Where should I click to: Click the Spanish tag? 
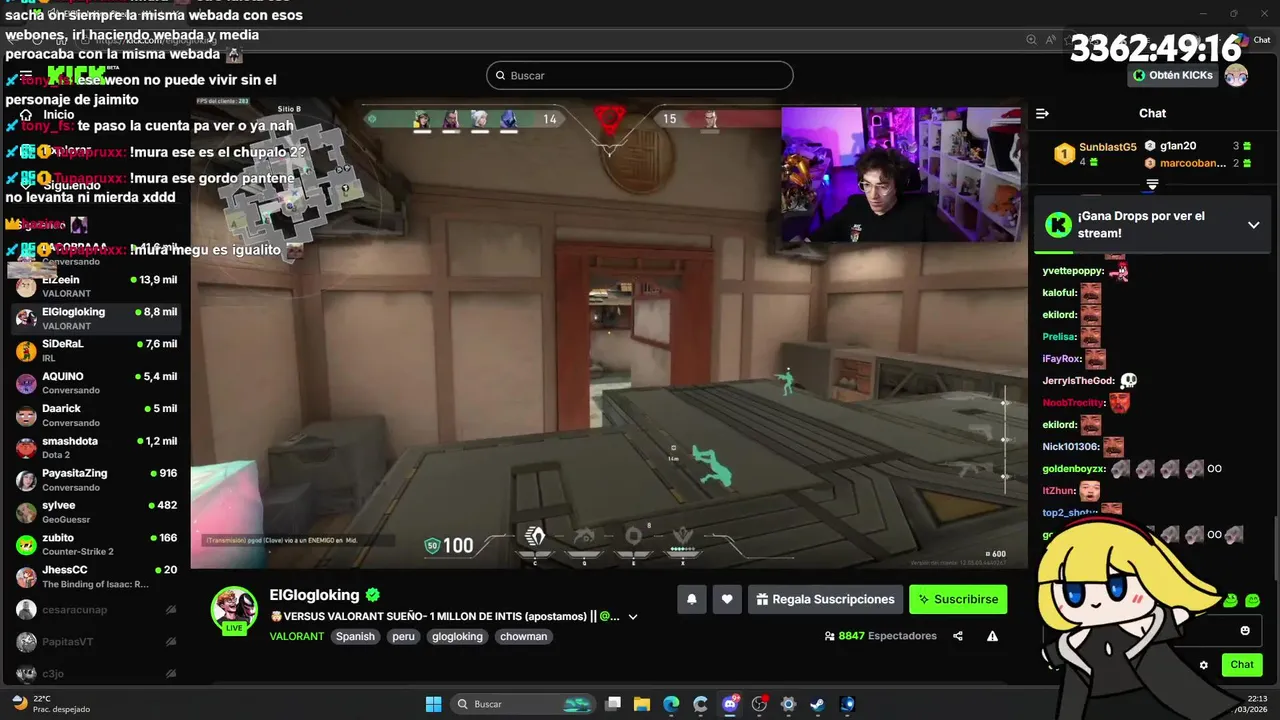tap(355, 636)
